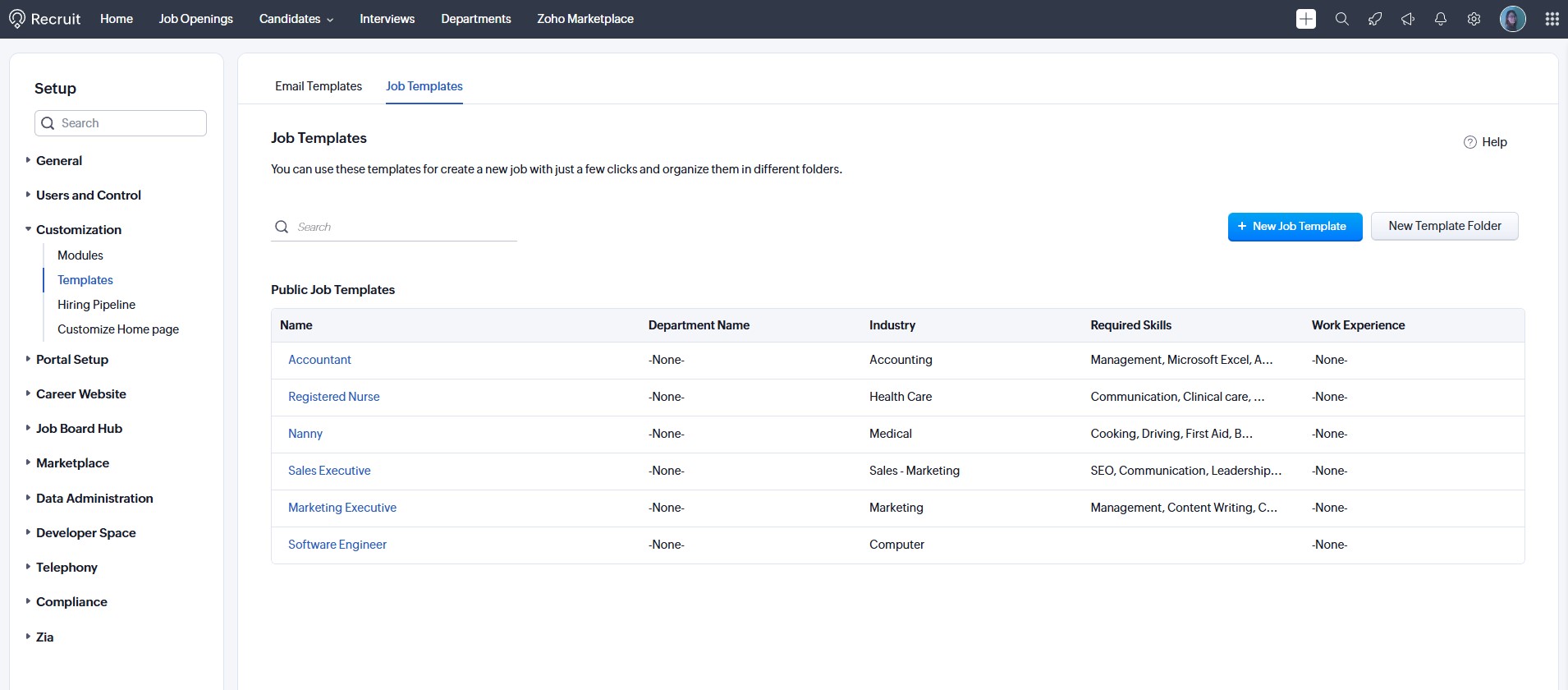1568x690 pixels.
Task: Select Customize Home page item
Action: (118, 329)
